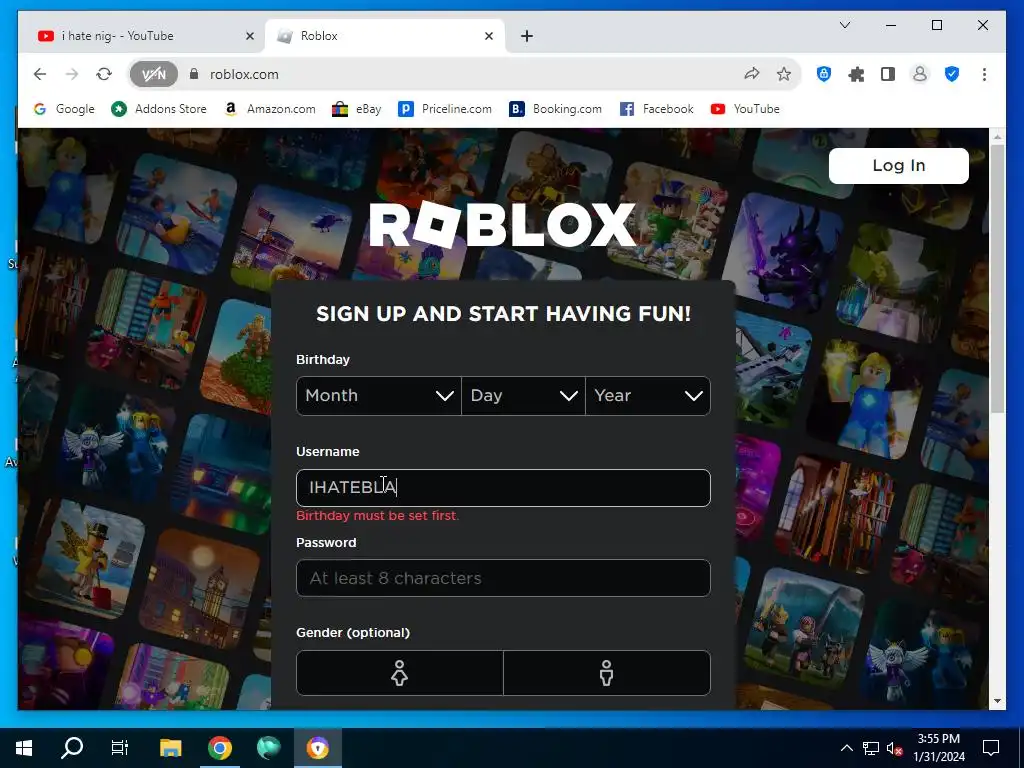
Task: Bookmark this page with the star
Action: [784, 74]
